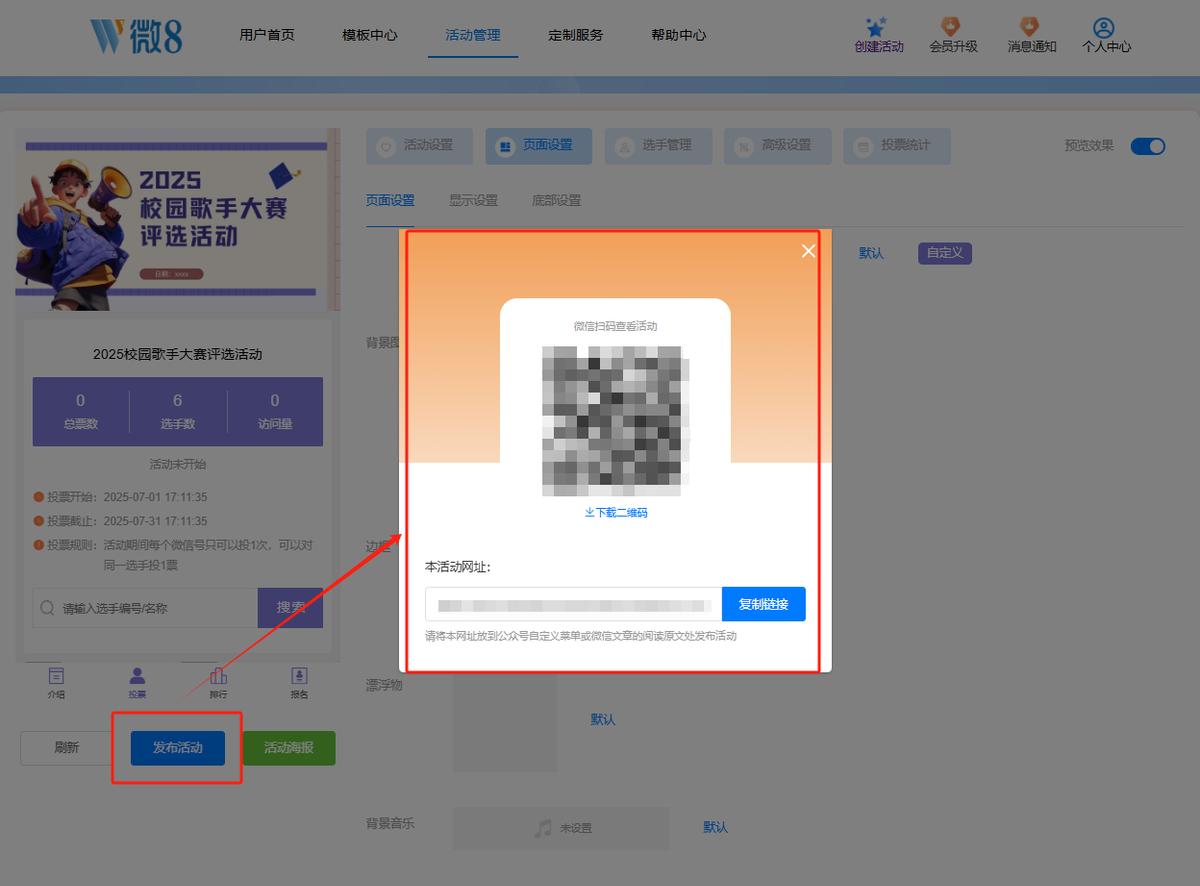Click the 未设置 music status text
This screenshot has width=1200, height=886.
pos(576,828)
